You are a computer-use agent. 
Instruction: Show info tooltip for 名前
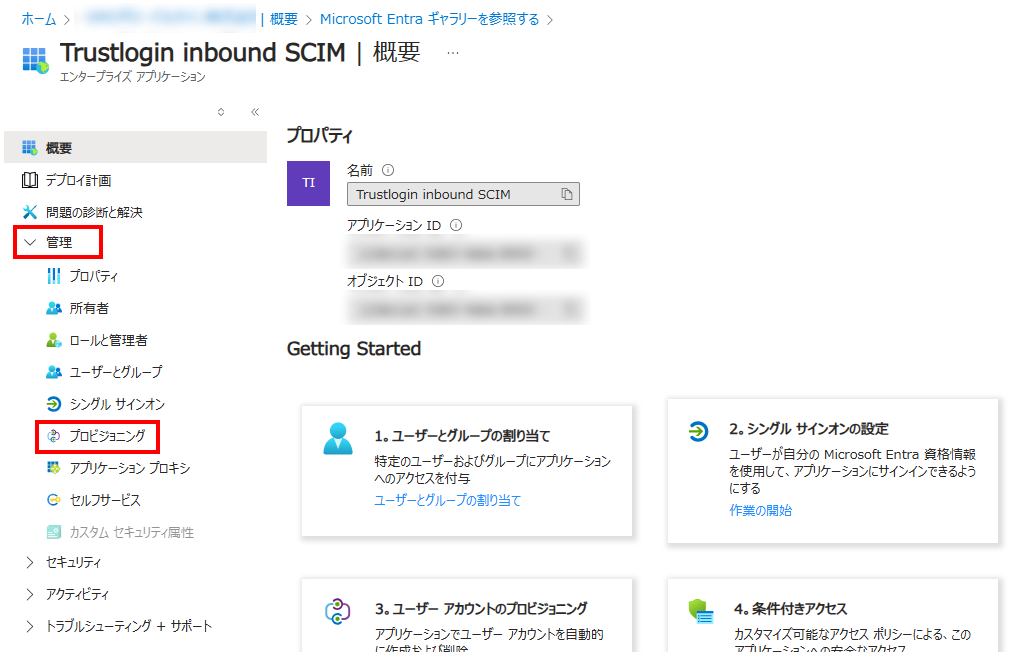pyautogui.click(x=388, y=170)
